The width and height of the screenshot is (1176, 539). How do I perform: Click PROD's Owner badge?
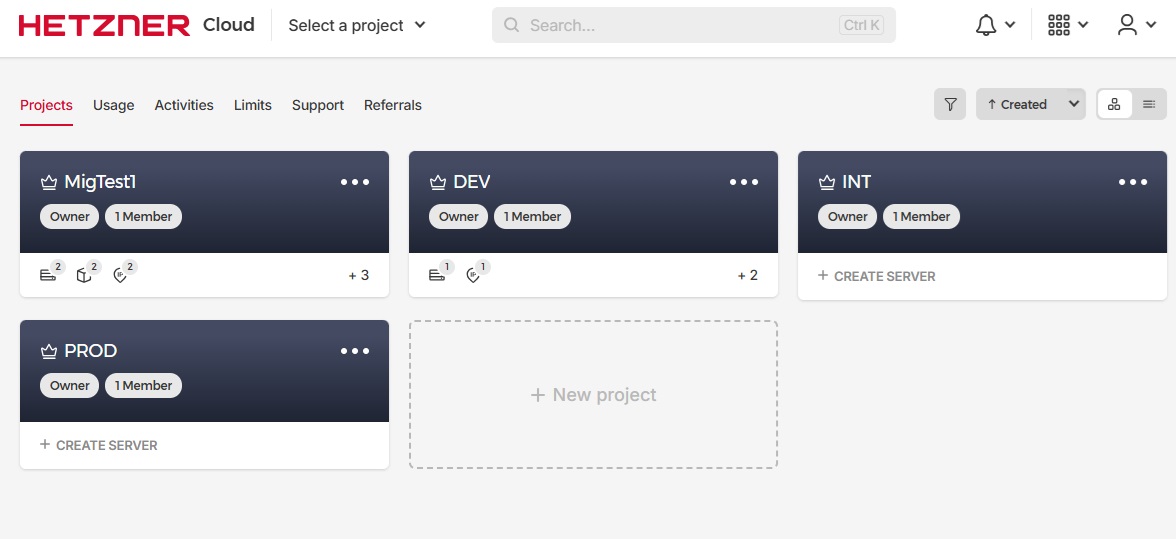(69, 385)
